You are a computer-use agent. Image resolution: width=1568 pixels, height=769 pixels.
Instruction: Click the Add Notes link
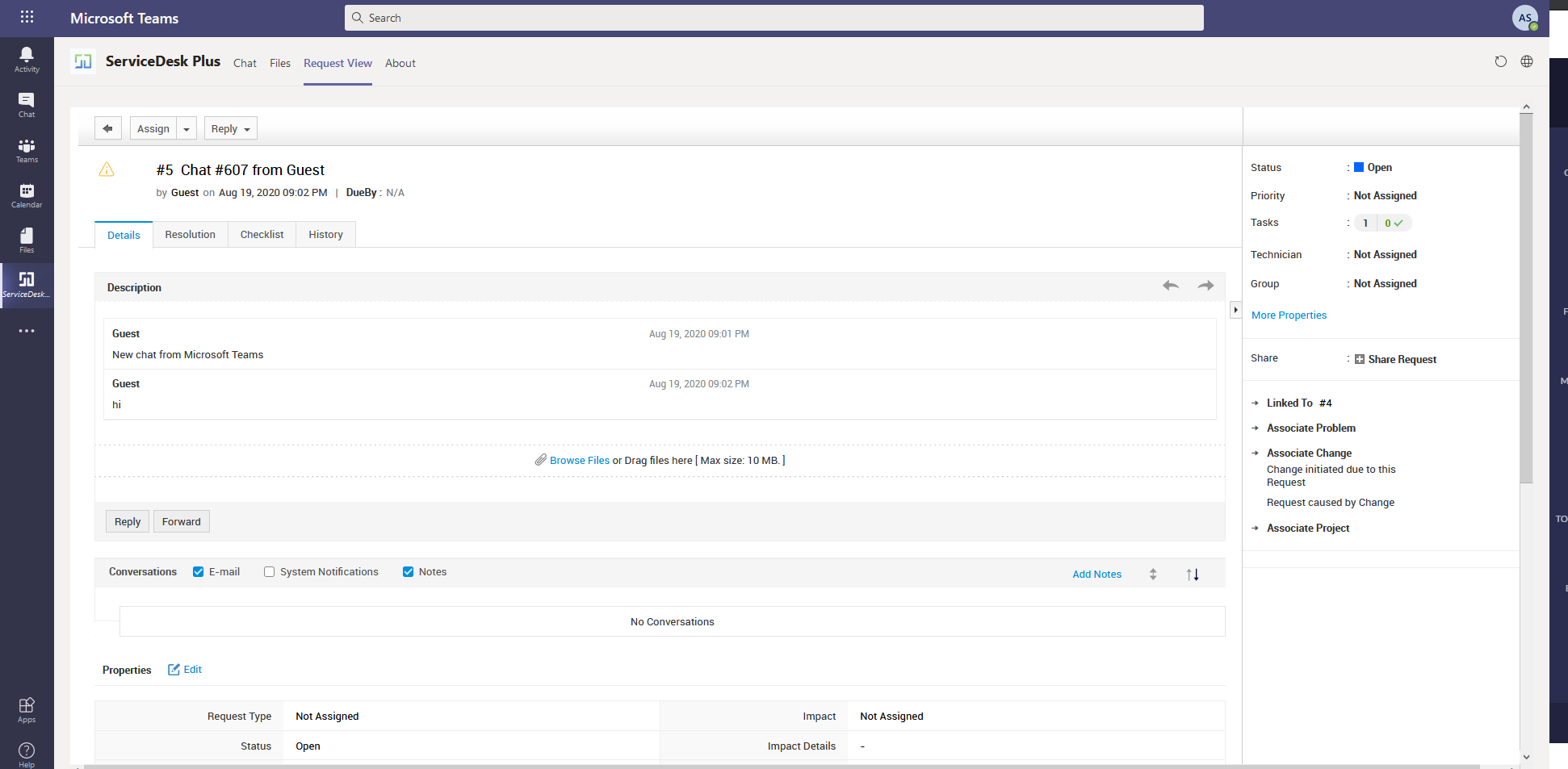pyautogui.click(x=1096, y=575)
